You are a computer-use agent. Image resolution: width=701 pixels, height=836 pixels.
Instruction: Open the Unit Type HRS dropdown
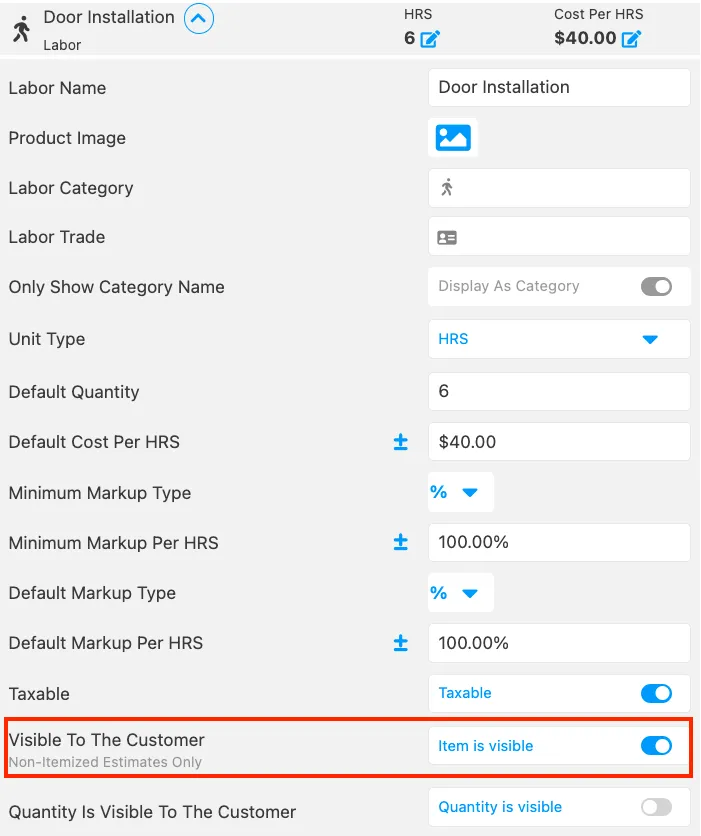(558, 339)
